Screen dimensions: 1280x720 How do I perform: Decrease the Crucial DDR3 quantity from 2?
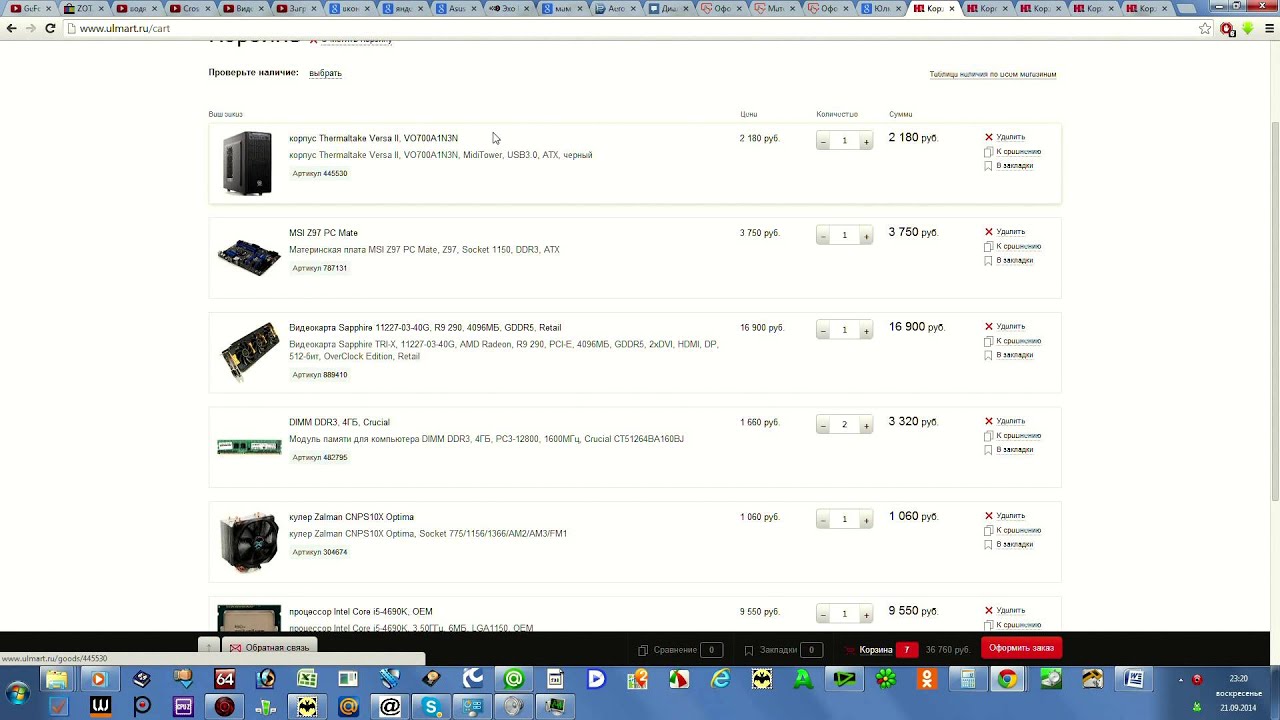tap(823, 425)
